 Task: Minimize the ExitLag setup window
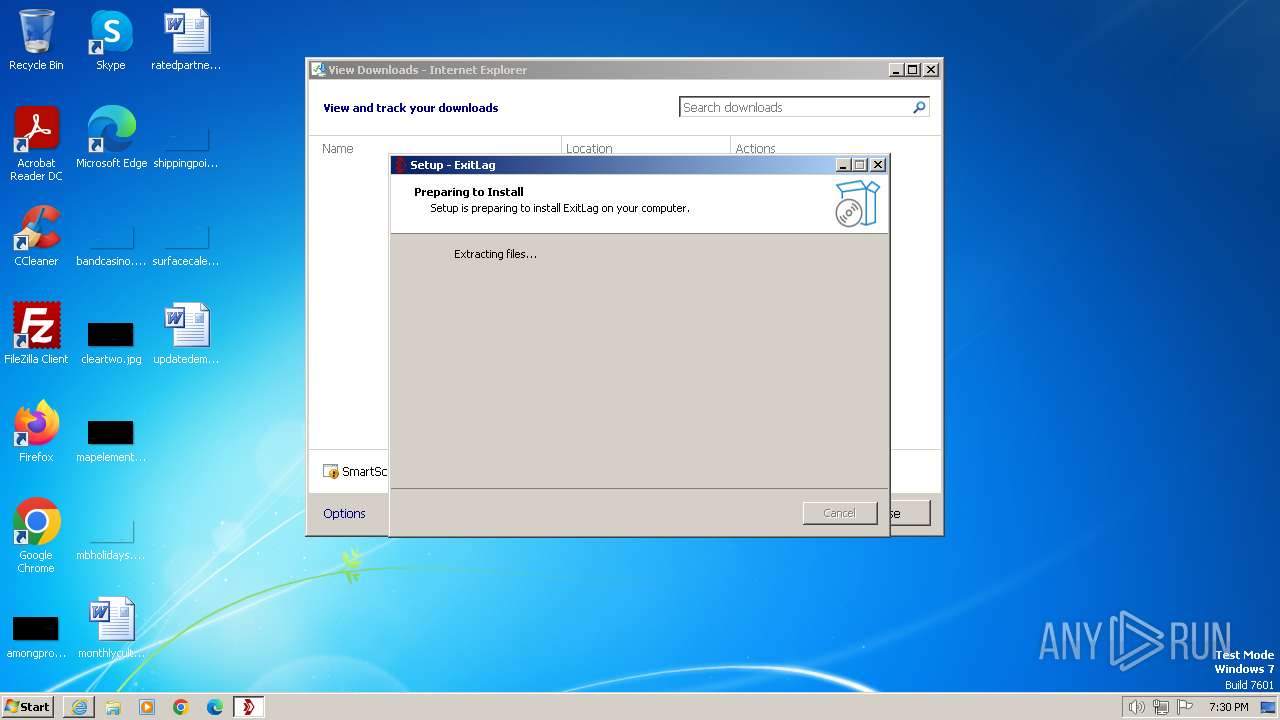pos(843,165)
